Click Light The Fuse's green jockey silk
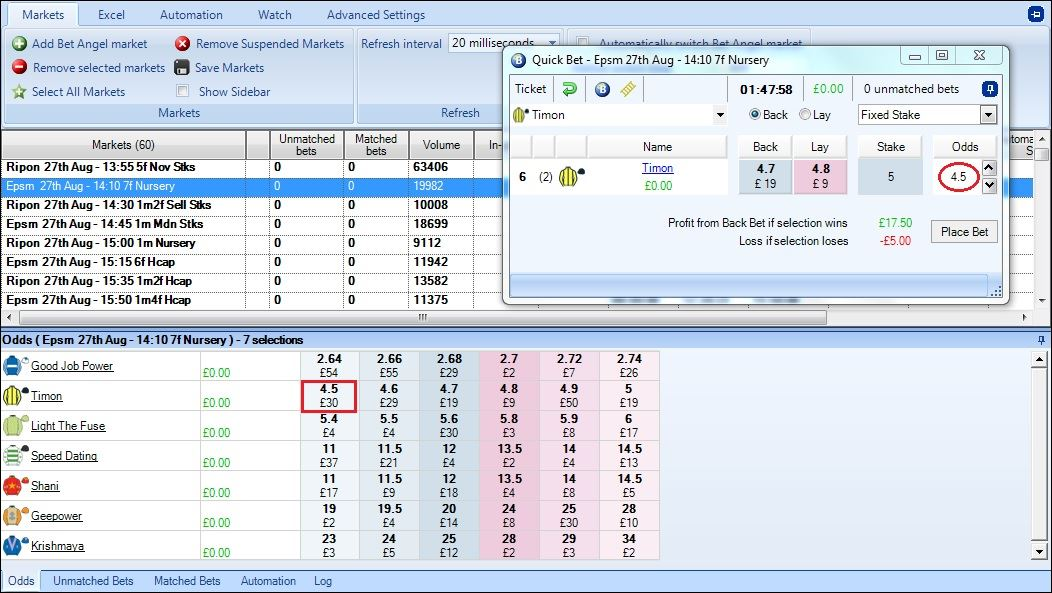 click(15, 425)
